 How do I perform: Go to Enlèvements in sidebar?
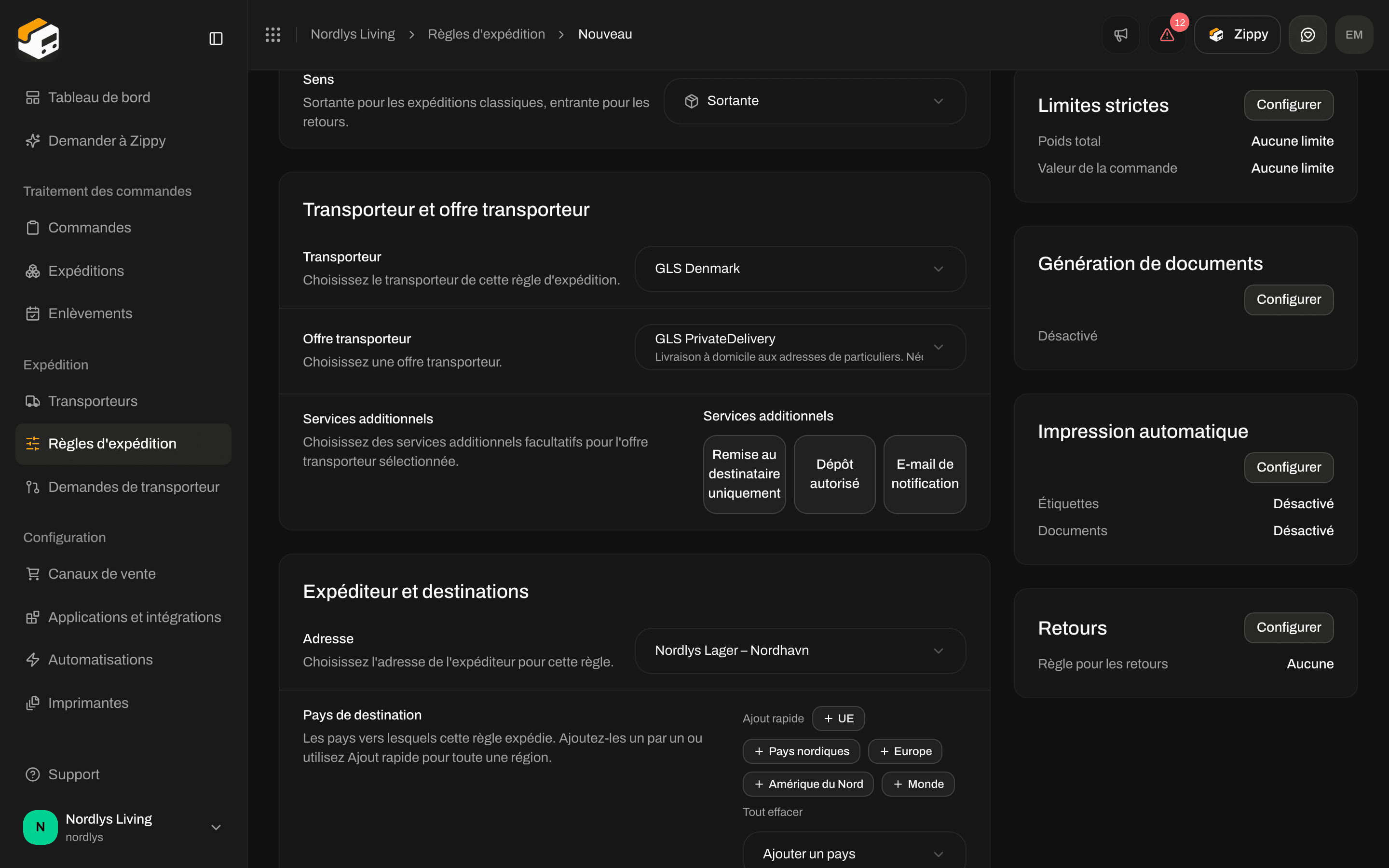click(123, 313)
